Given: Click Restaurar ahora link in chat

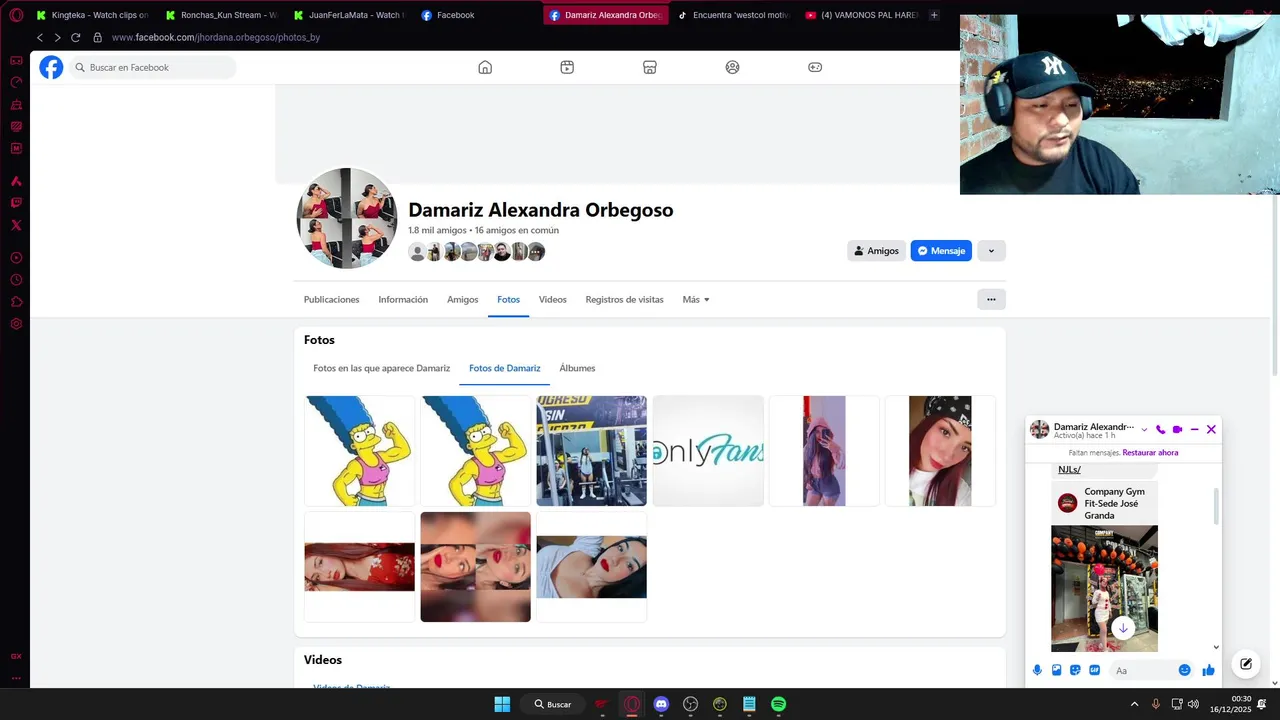Looking at the screenshot, I should (1150, 453).
